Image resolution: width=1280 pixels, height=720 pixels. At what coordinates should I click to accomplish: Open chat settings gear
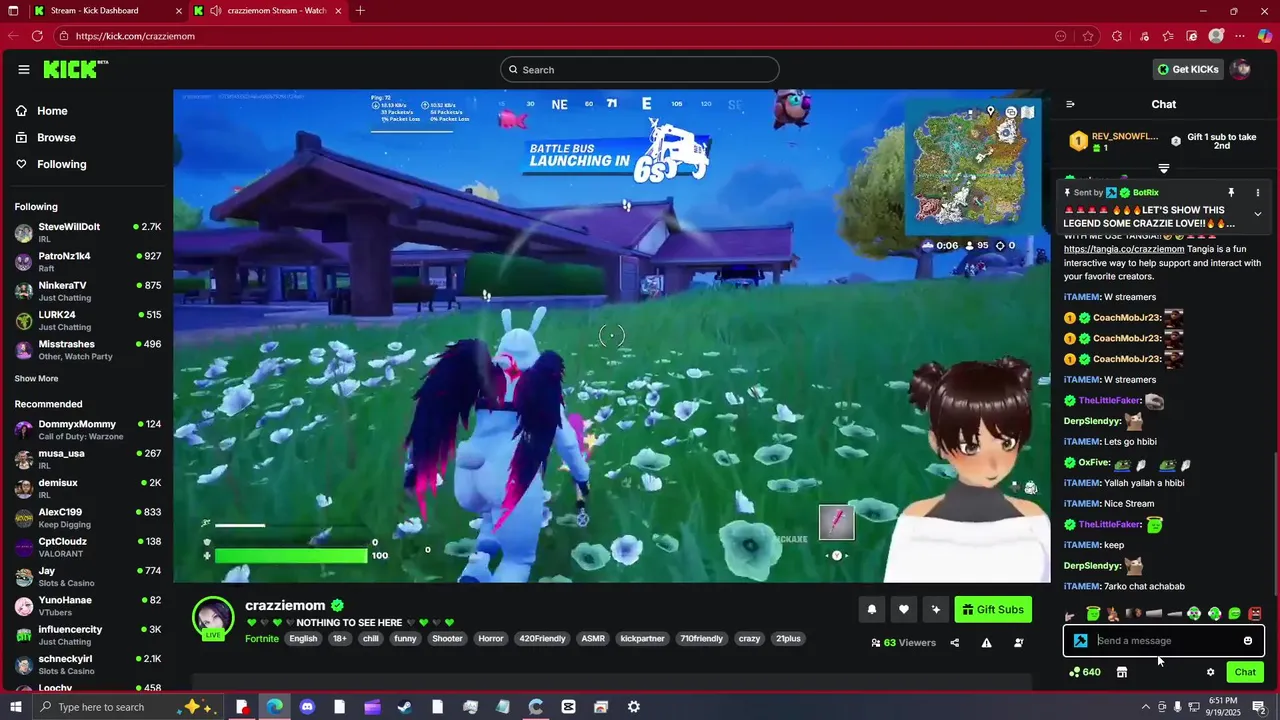1210,672
